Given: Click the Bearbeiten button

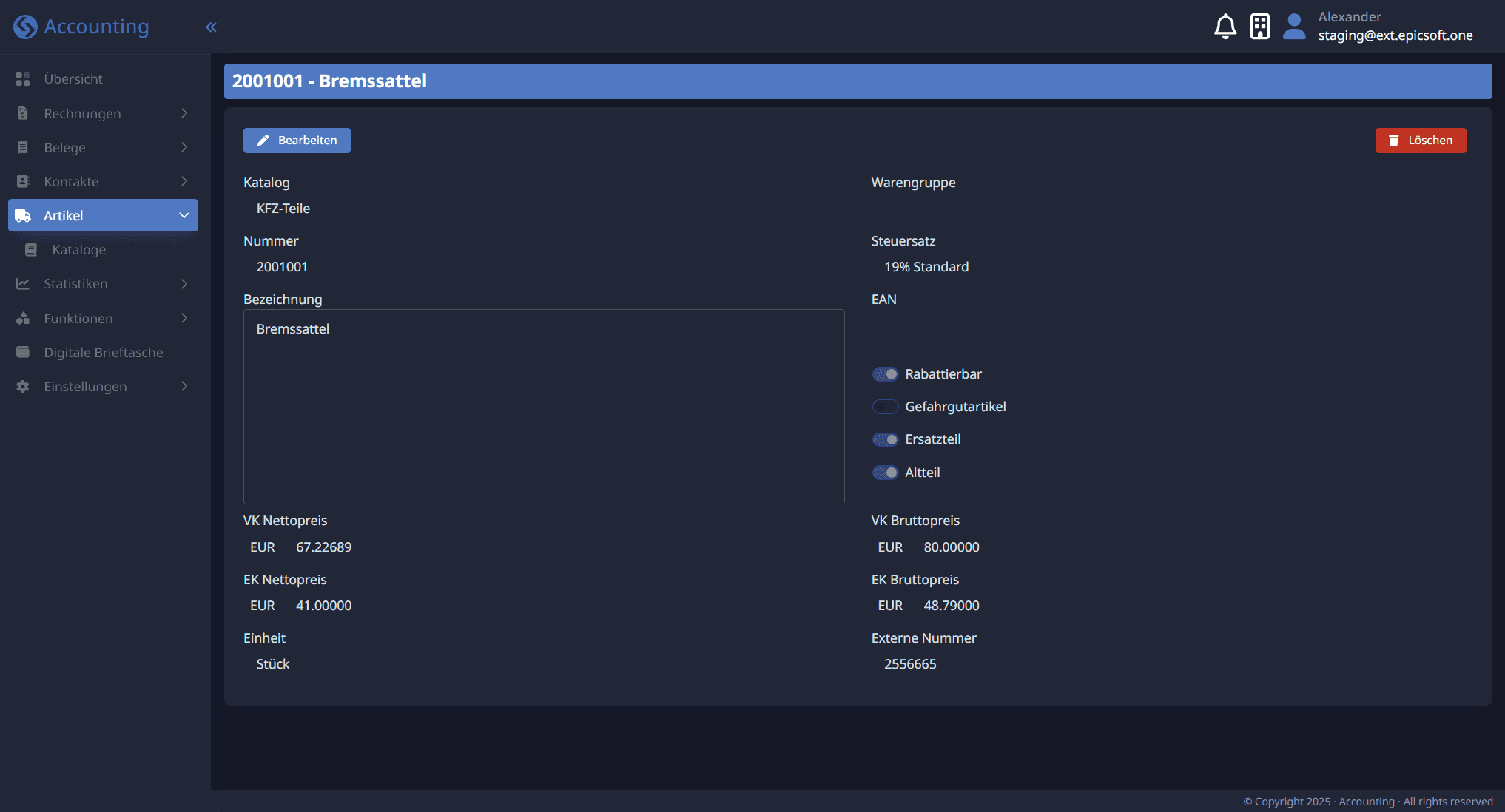Looking at the screenshot, I should [297, 141].
